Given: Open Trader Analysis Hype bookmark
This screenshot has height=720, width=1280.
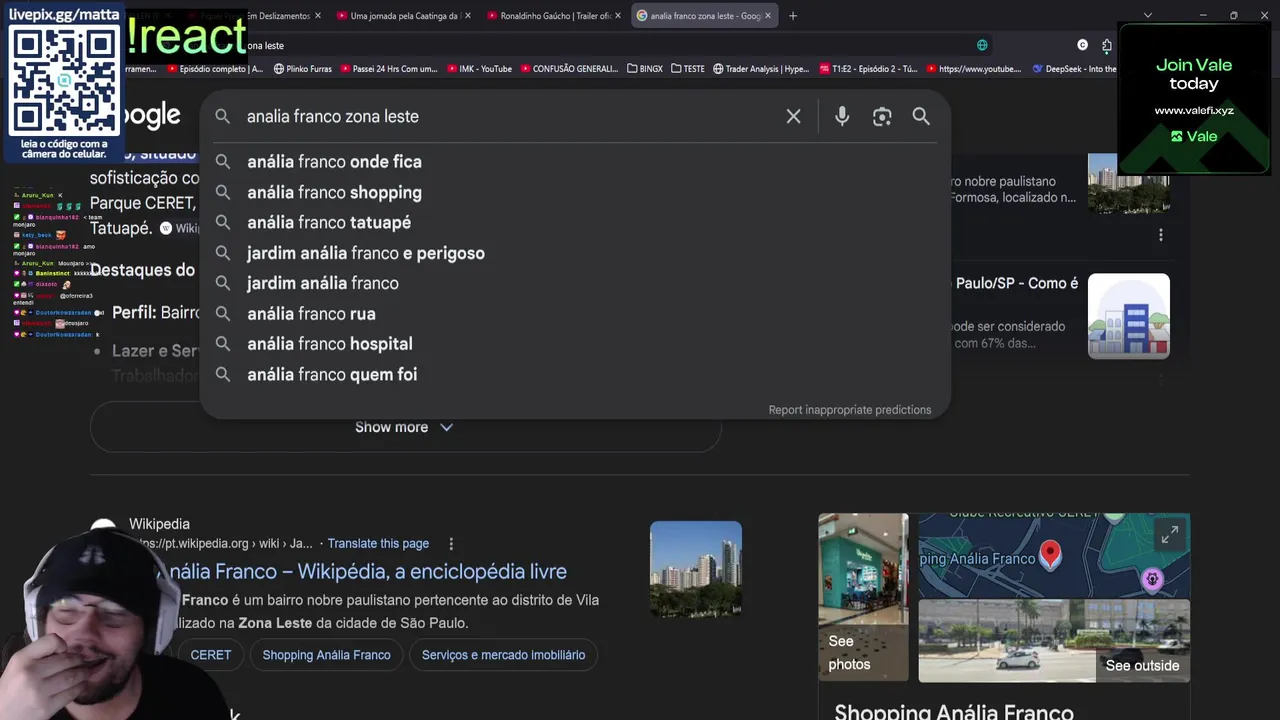Looking at the screenshot, I should tap(761, 69).
